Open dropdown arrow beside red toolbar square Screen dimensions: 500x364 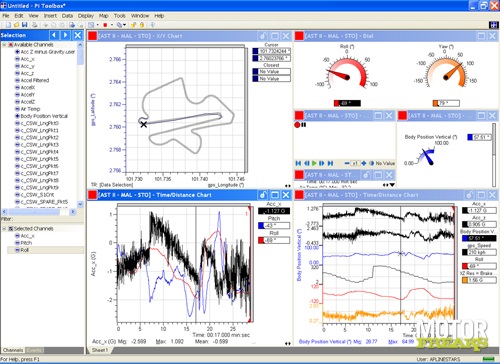pyautogui.click(x=112, y=25)
